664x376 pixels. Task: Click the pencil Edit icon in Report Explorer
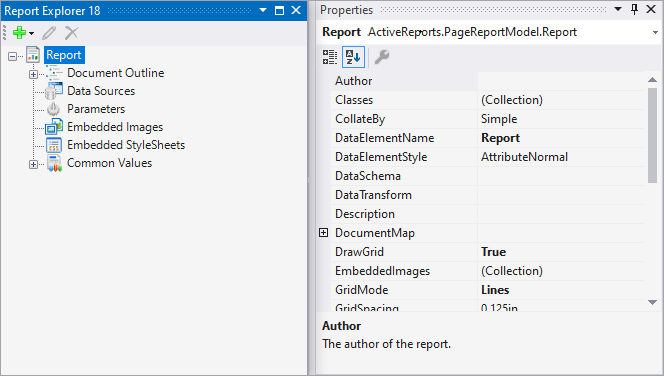click(49, 33)
